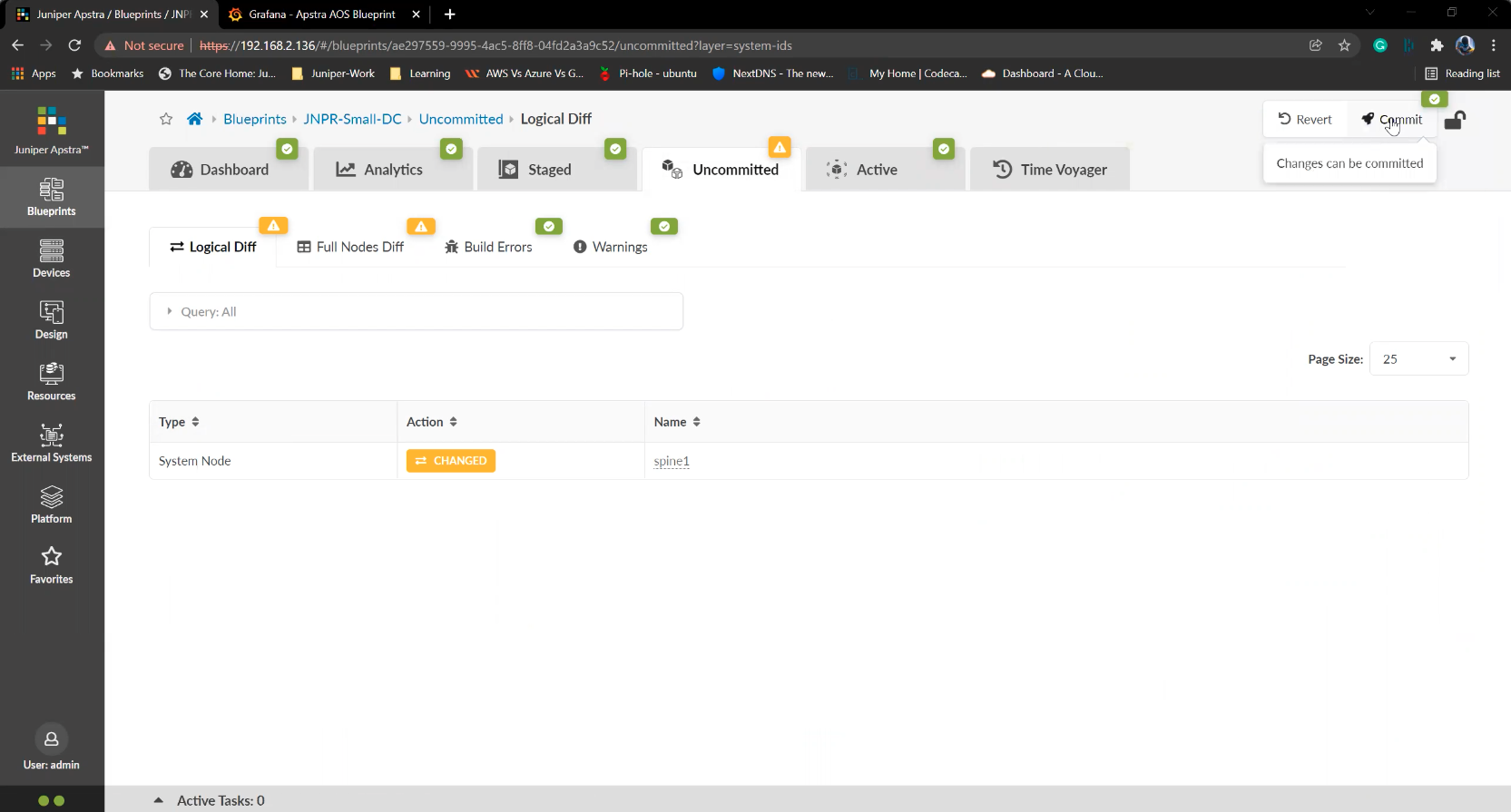
Task: Click the Full Nodes Diff warning badge
Action: coord(421,226)
